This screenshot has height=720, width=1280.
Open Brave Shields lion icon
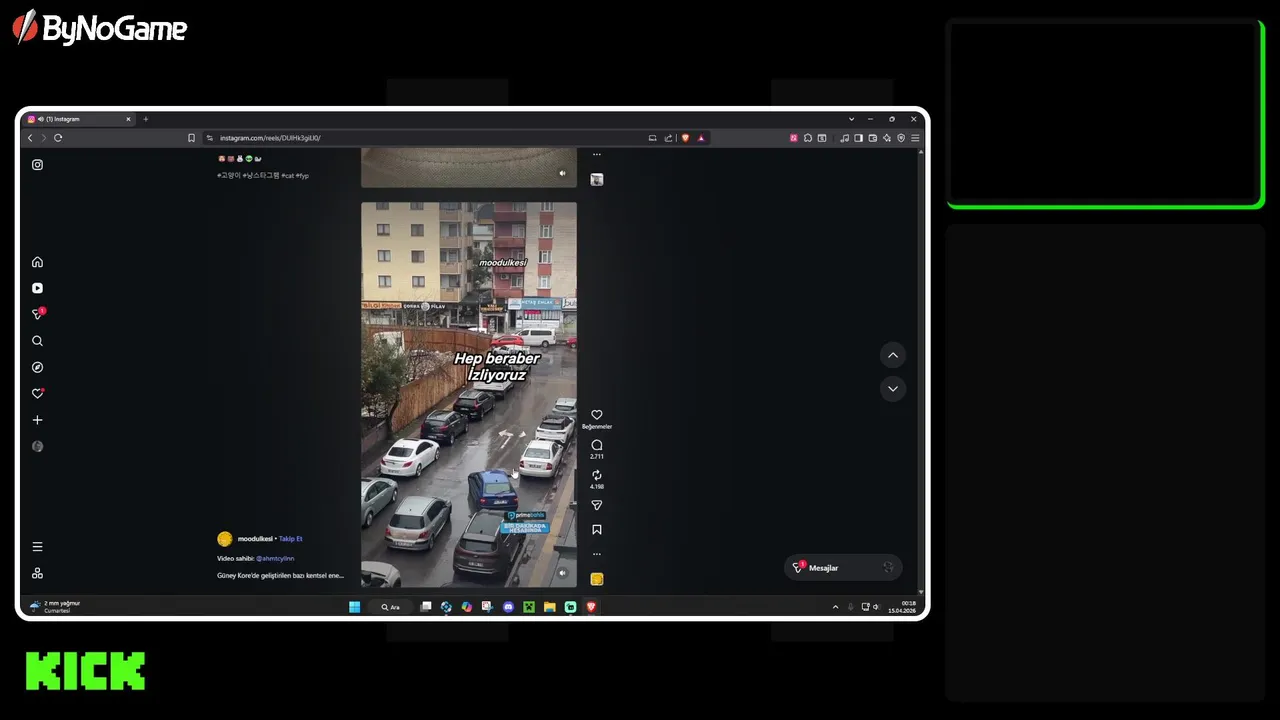[685, 138]
